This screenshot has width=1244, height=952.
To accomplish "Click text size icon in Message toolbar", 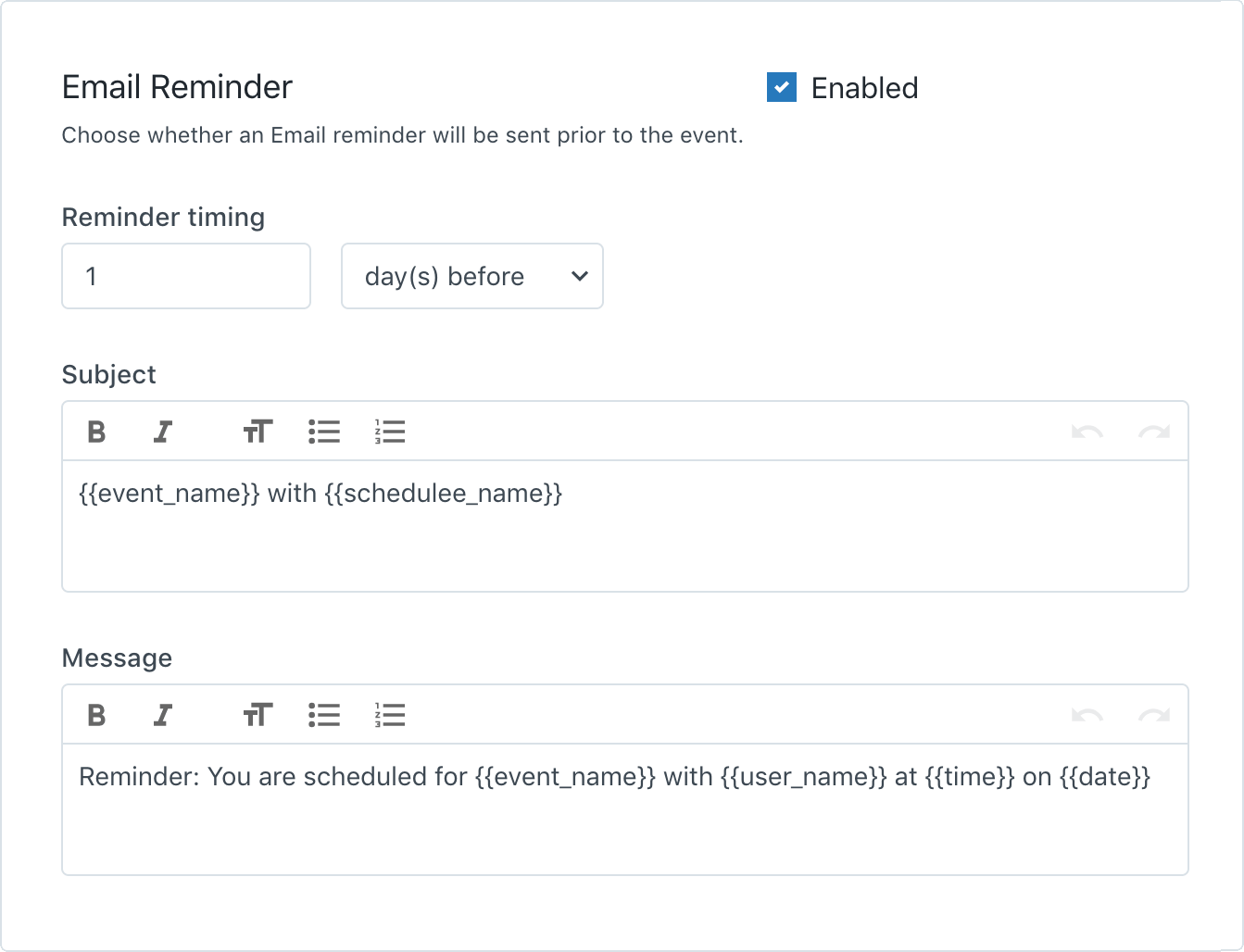I will 258,715.
